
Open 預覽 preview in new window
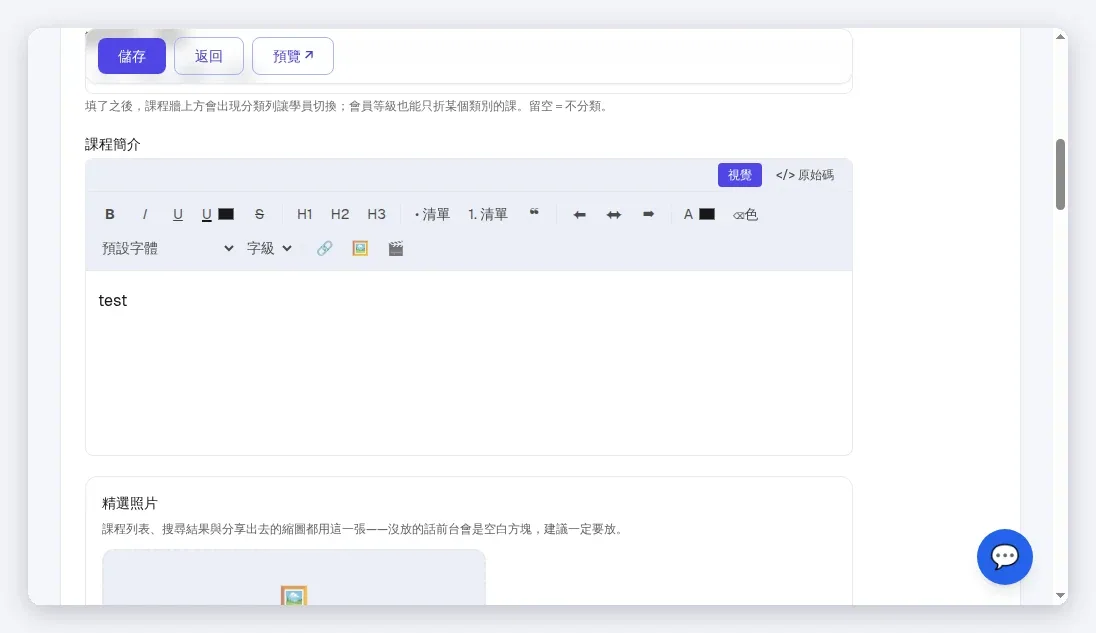(x=292, y=56)
